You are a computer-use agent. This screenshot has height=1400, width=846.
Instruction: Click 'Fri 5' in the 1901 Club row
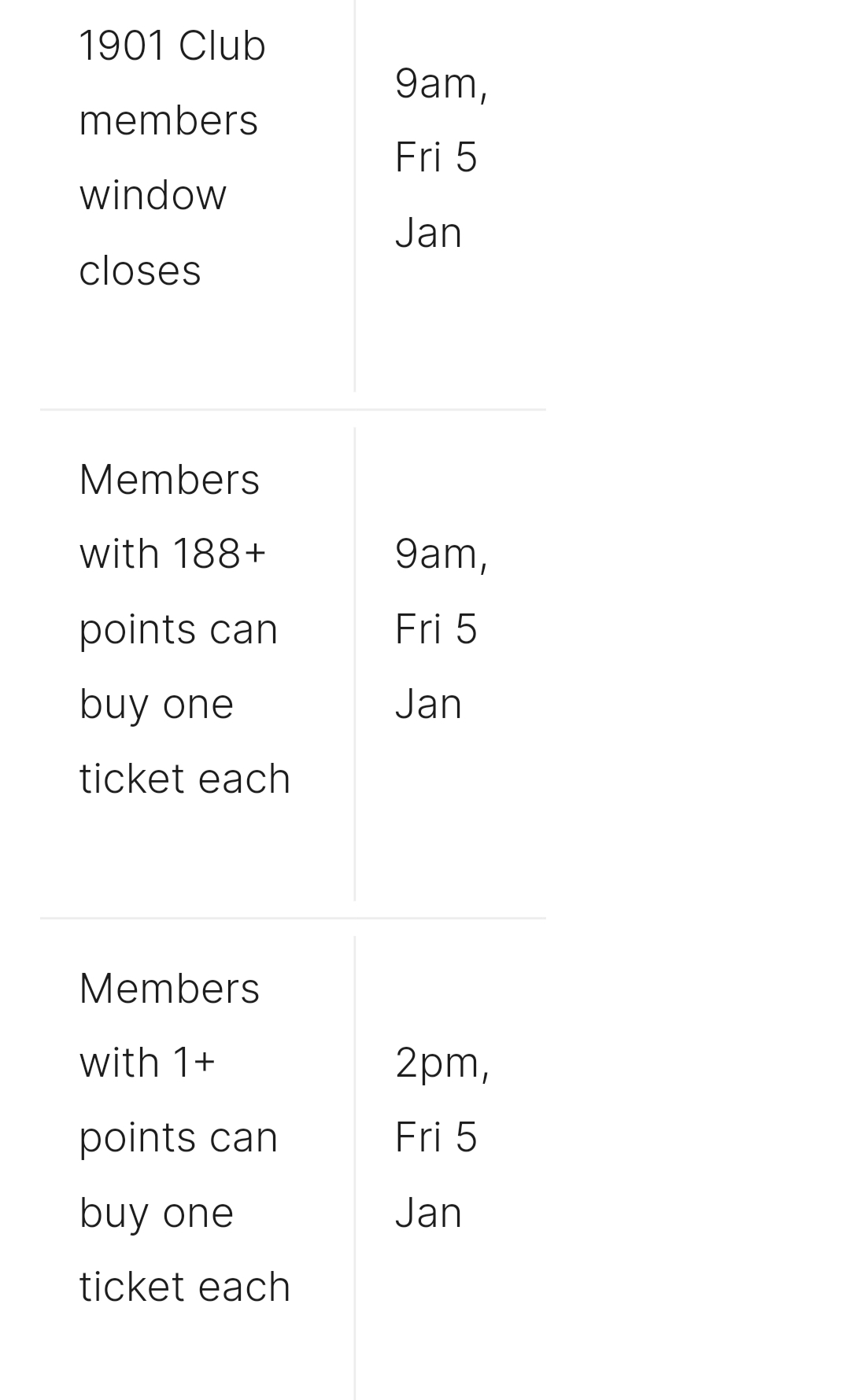tap(436, 157)
